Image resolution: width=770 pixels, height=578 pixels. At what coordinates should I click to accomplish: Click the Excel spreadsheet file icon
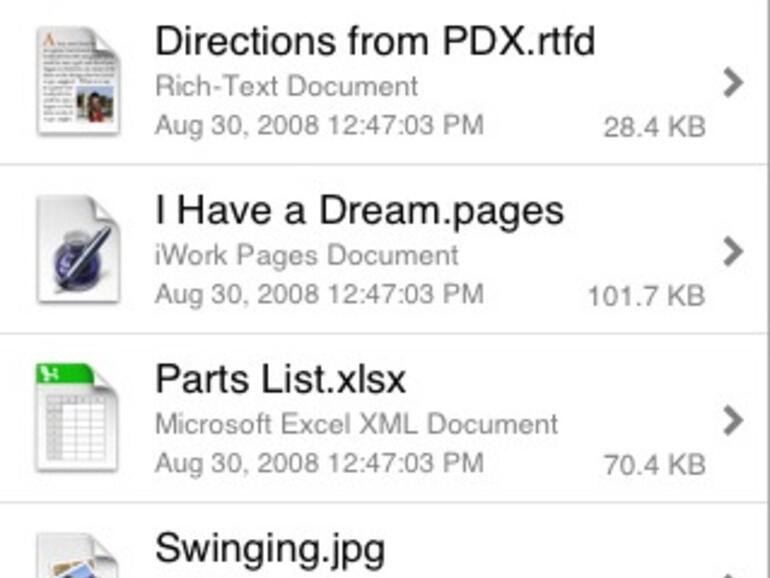[x=77, y=418]
